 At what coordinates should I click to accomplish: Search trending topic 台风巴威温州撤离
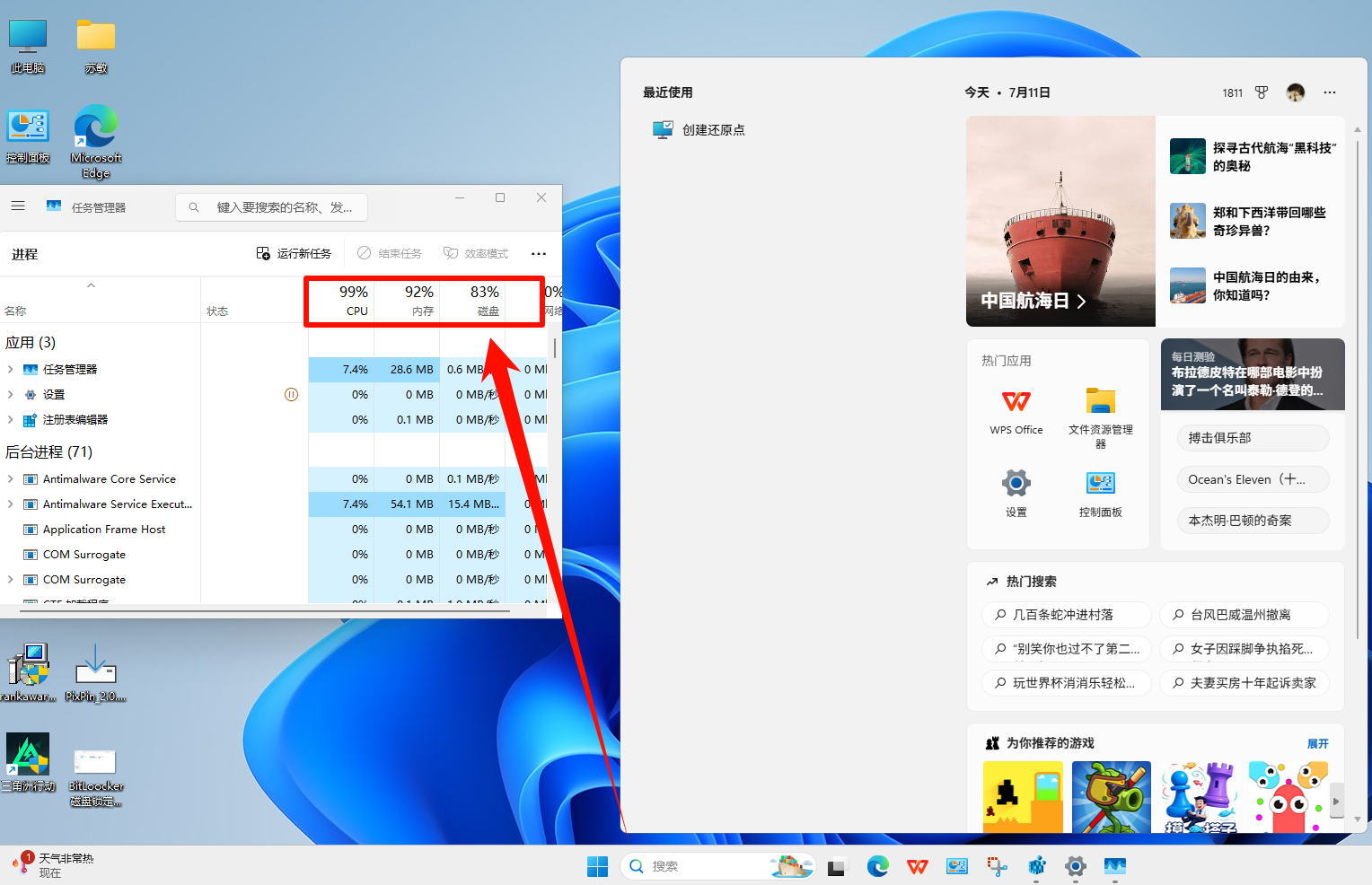pyautogui.click(x=1244, y=615)
